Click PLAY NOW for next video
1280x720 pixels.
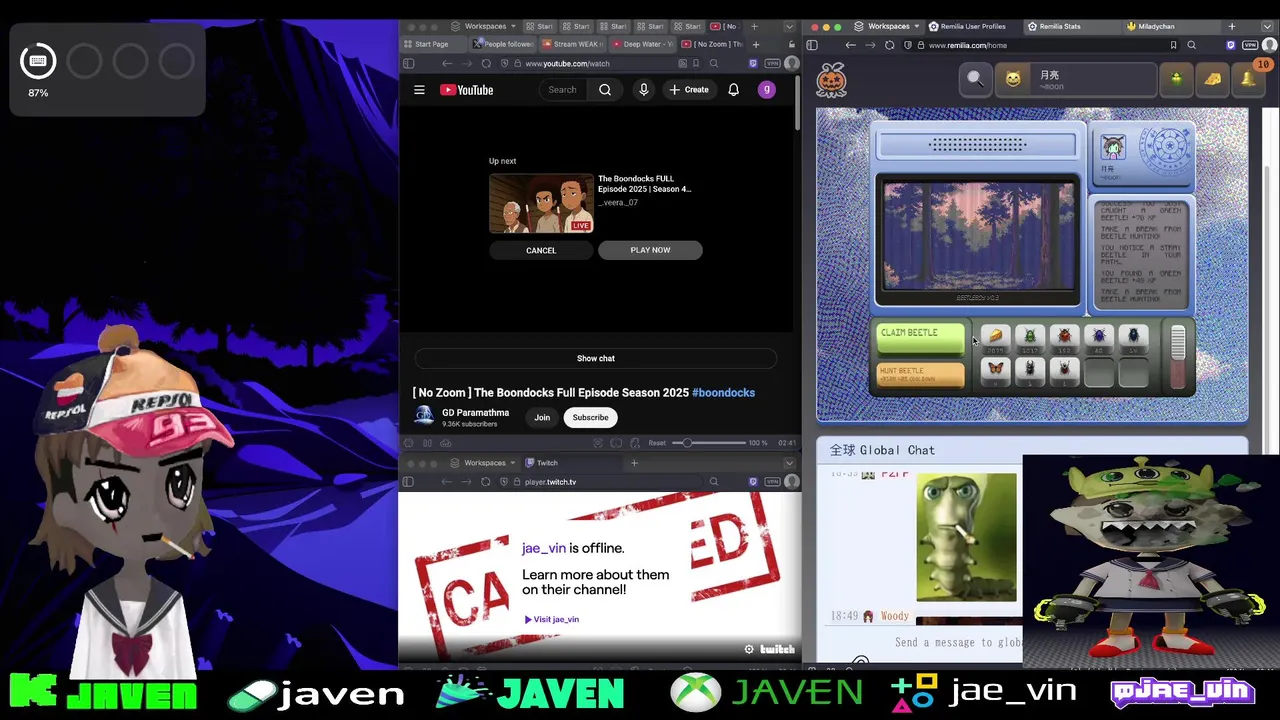pyautogui.click(x=651, y=250)
